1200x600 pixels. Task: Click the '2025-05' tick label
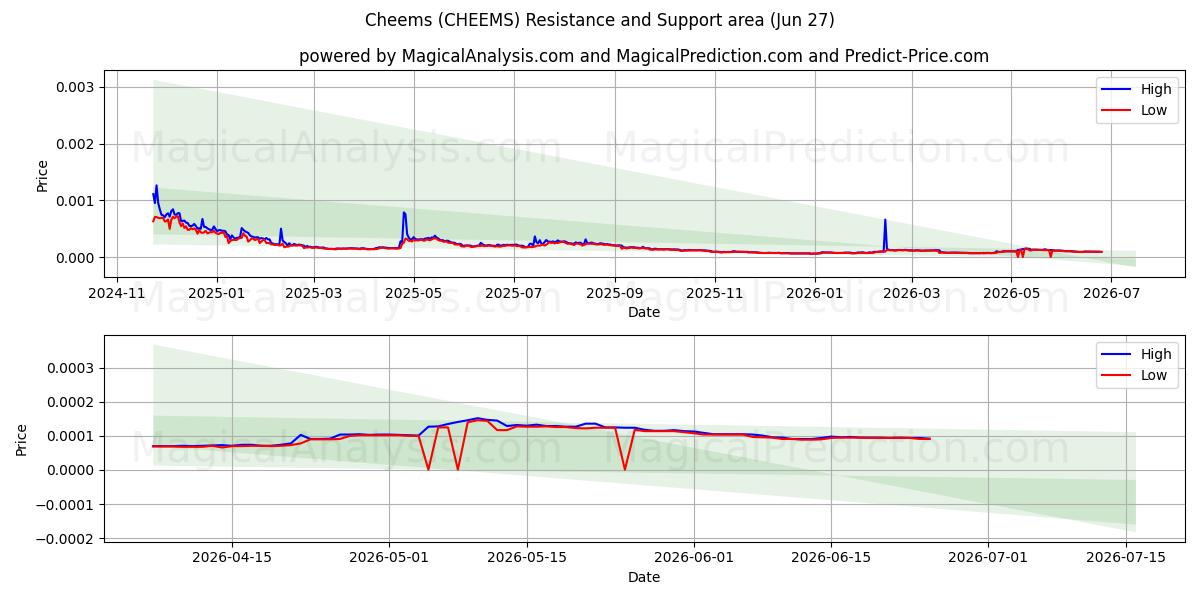click(414, 293)
